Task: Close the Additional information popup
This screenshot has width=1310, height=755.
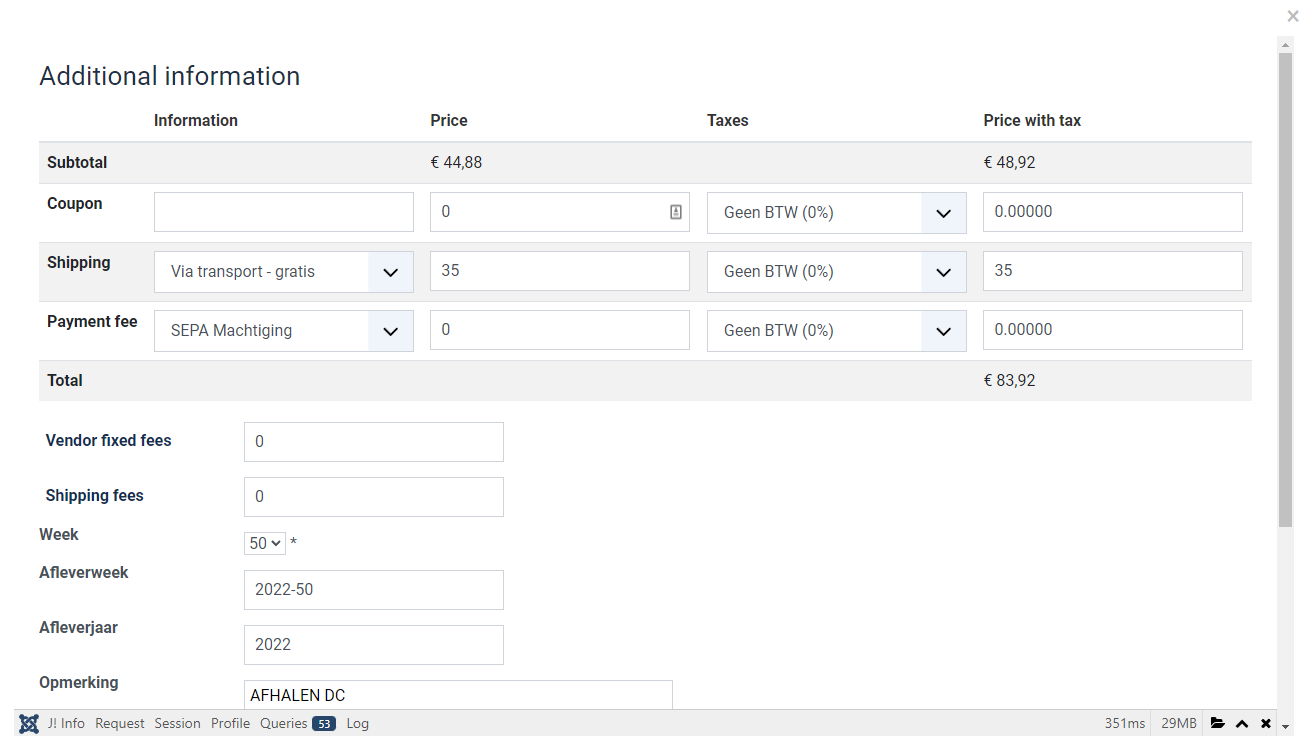Action: click(1293, 16)
